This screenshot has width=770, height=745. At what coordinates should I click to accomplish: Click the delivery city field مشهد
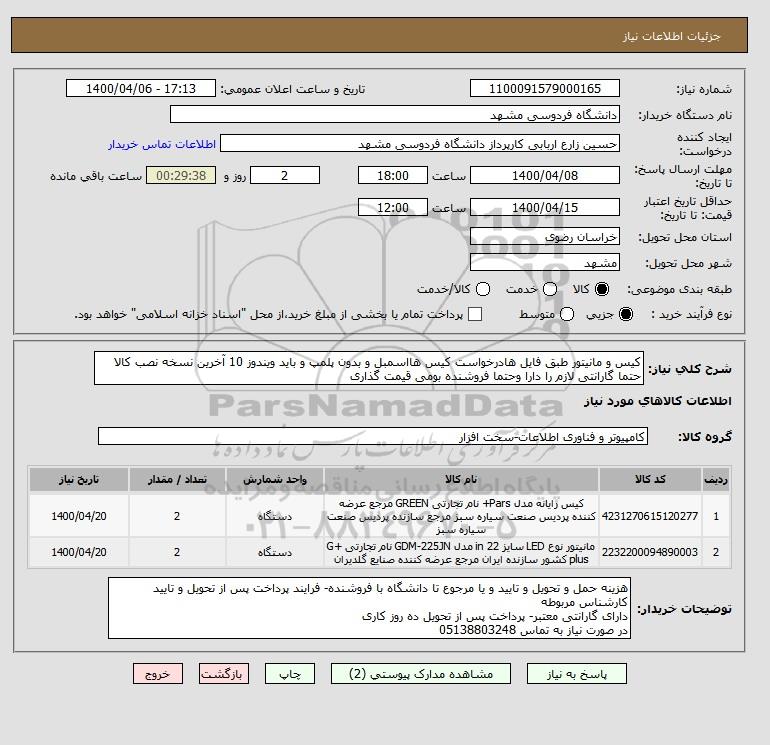[x=545, y=263]
